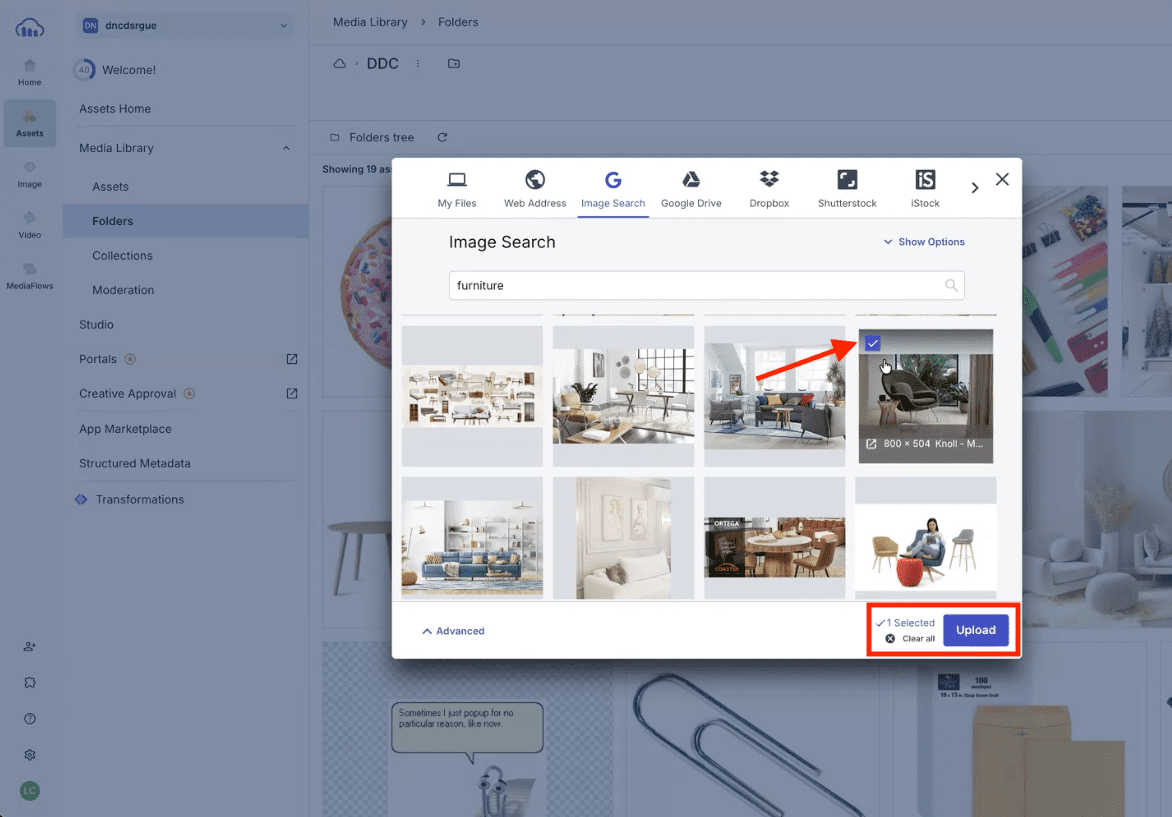The width and height of the screenshot is (1172, 817).
Task: Click the Clear all icon
Action: coord(889,638)
